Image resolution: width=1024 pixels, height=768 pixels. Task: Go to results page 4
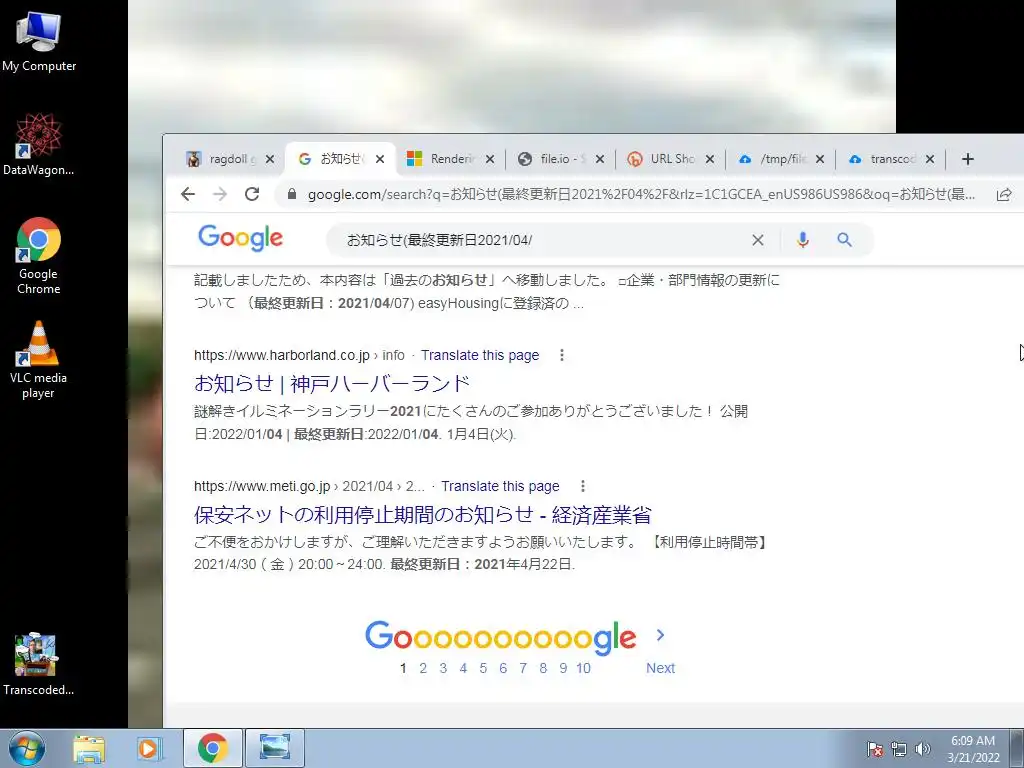click(463, 668)
